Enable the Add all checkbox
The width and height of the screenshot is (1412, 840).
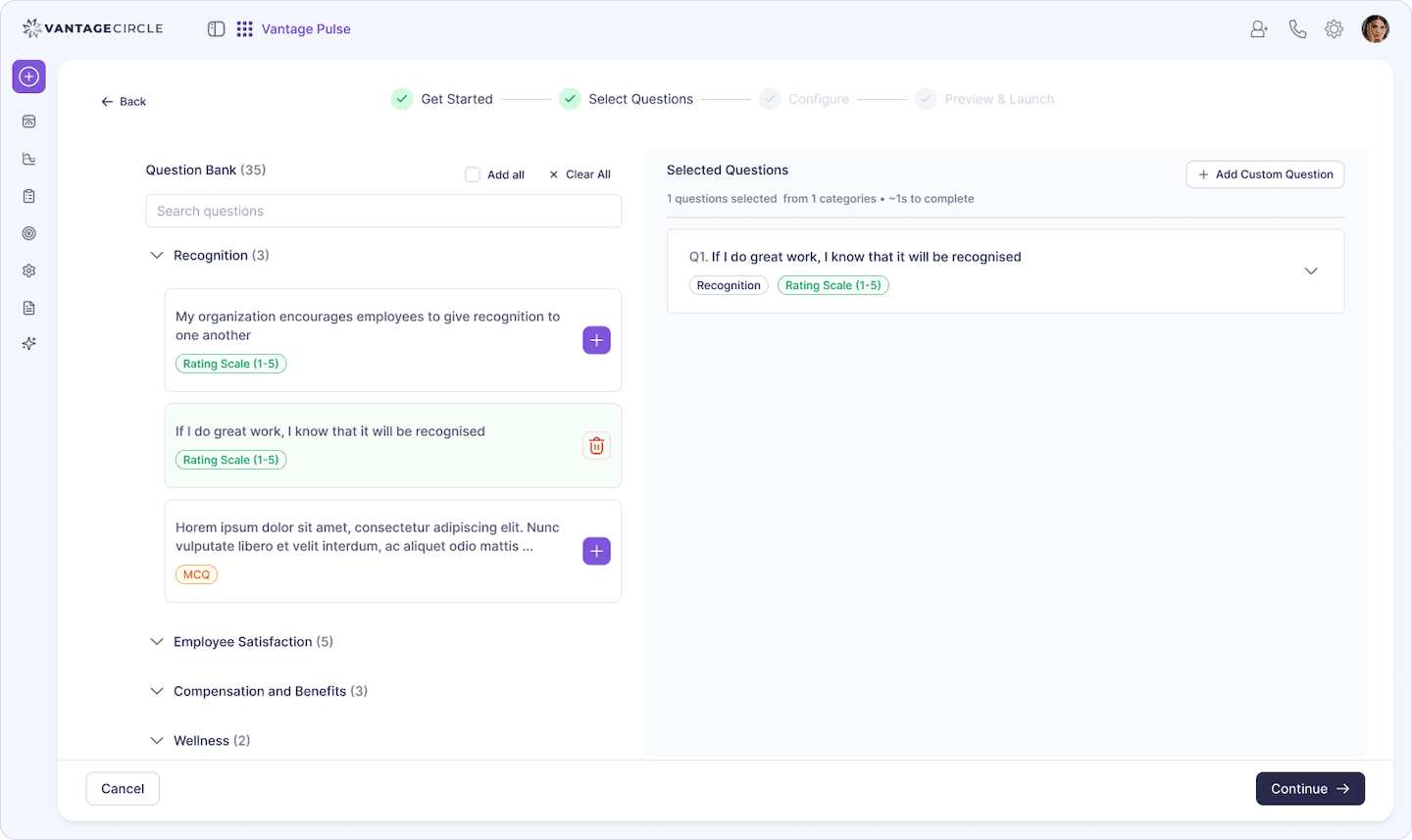[x=472, y=173]
